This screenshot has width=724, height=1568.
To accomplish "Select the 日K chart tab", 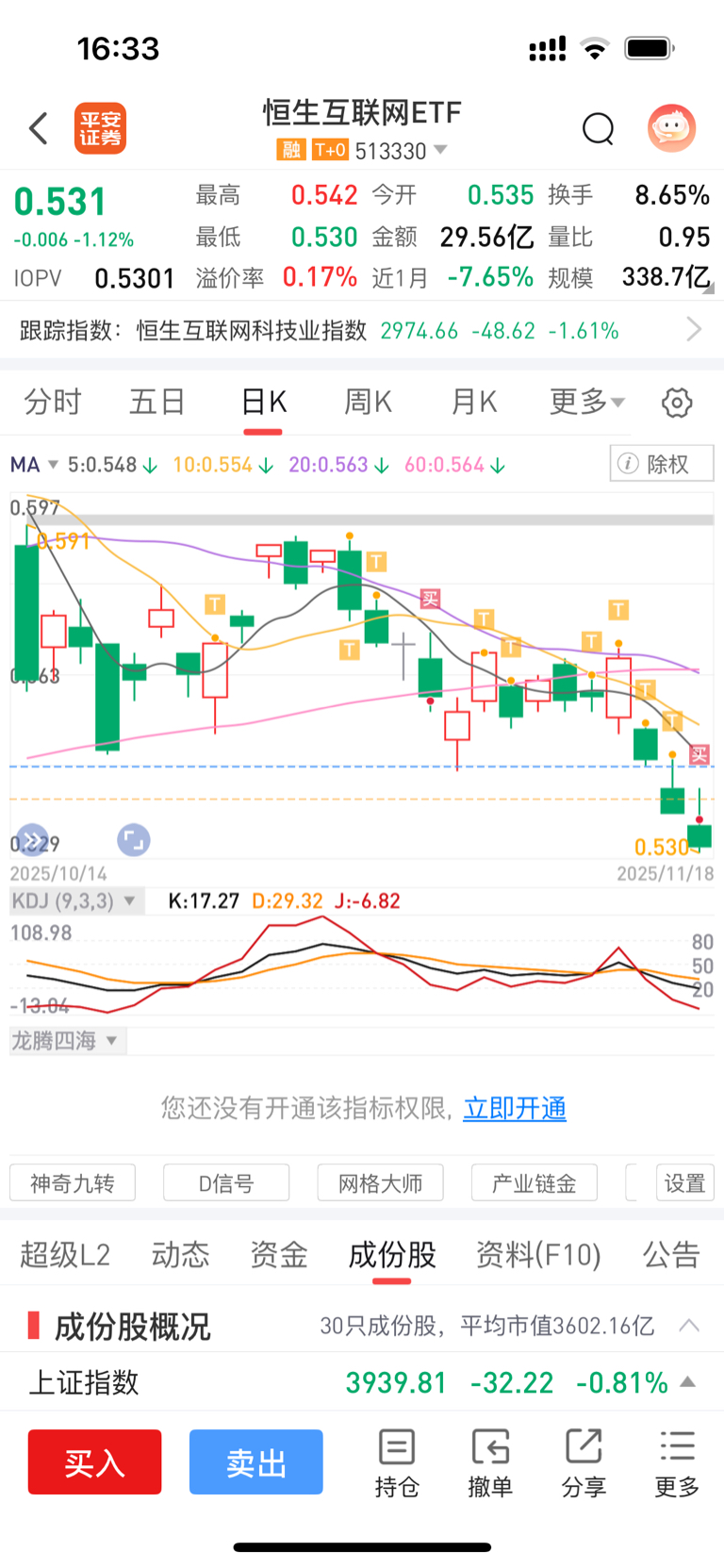I will (263, 402).
